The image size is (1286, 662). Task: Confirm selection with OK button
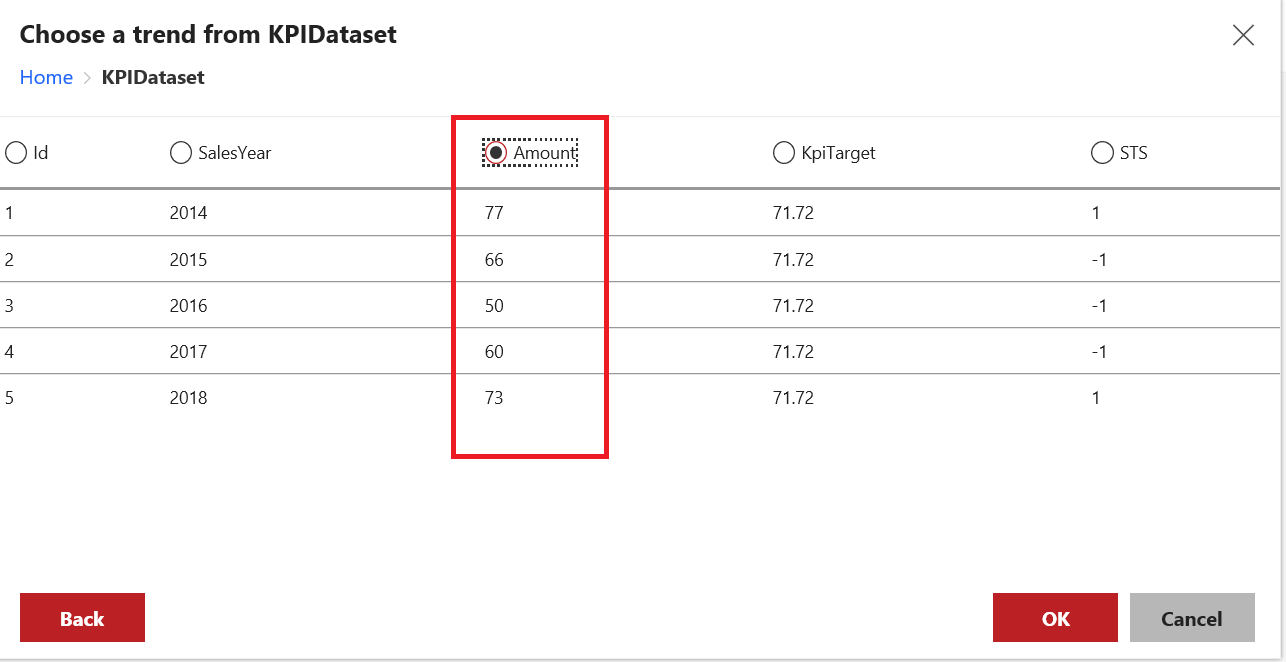pos(1055,618)
